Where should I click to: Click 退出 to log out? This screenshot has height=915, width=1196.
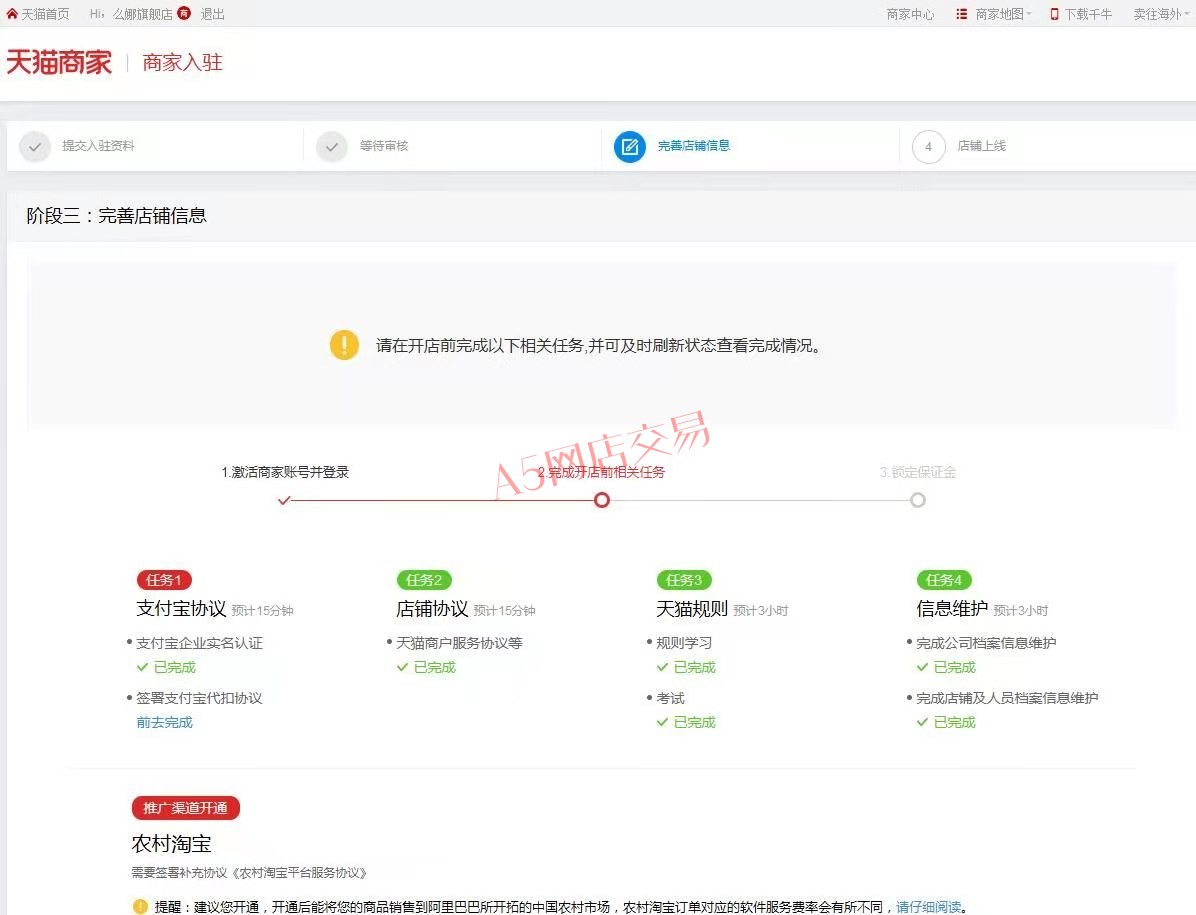pyautogui.click(x=213, y=14)
